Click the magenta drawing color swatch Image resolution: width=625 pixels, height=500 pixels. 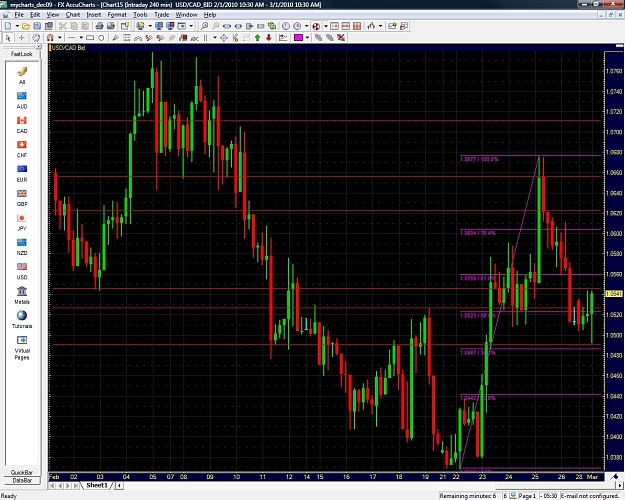pyautogui.click(x=298, y=37)
